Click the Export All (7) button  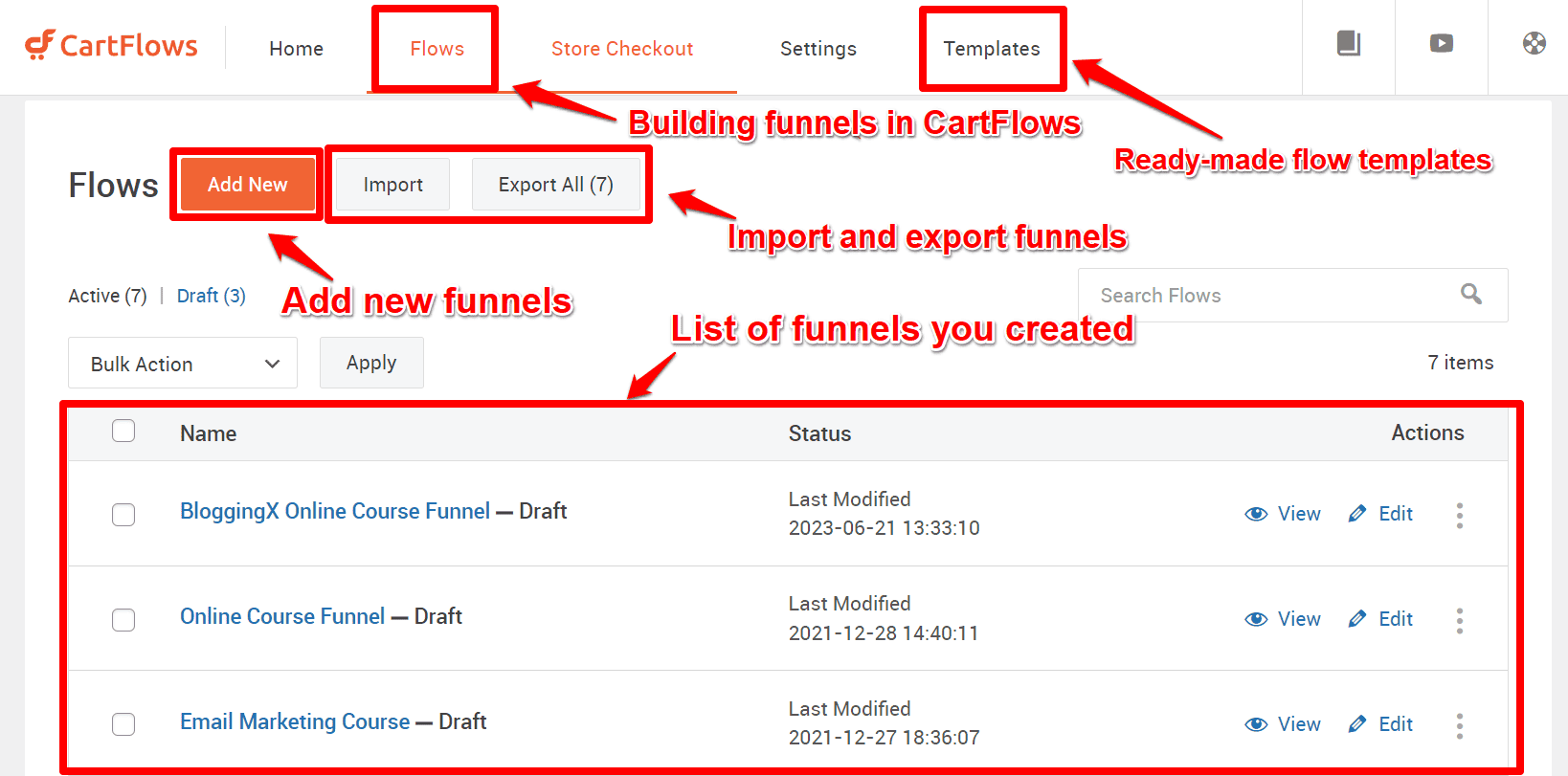[555, 185]
